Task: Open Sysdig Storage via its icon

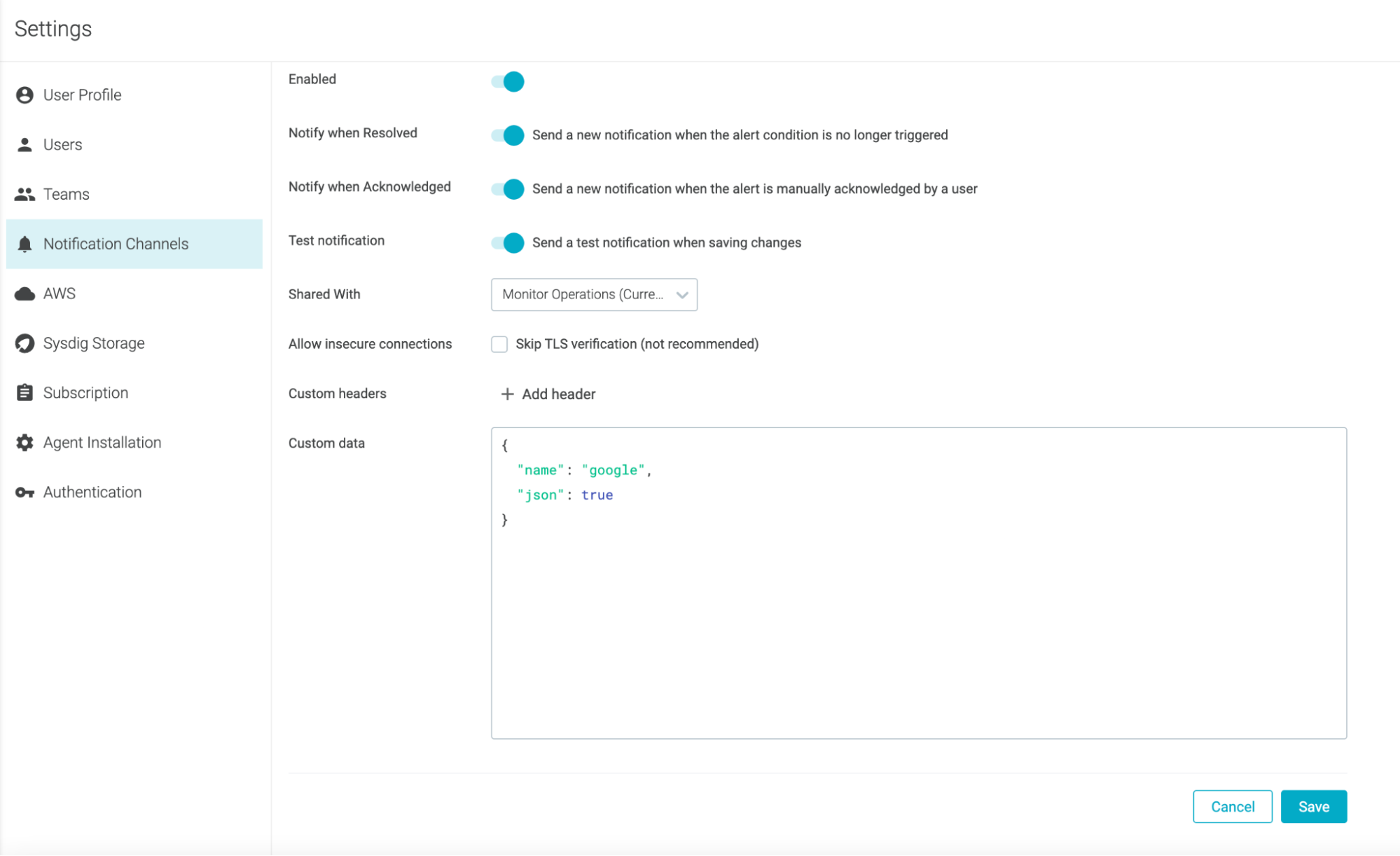Action: coord(25,343)
